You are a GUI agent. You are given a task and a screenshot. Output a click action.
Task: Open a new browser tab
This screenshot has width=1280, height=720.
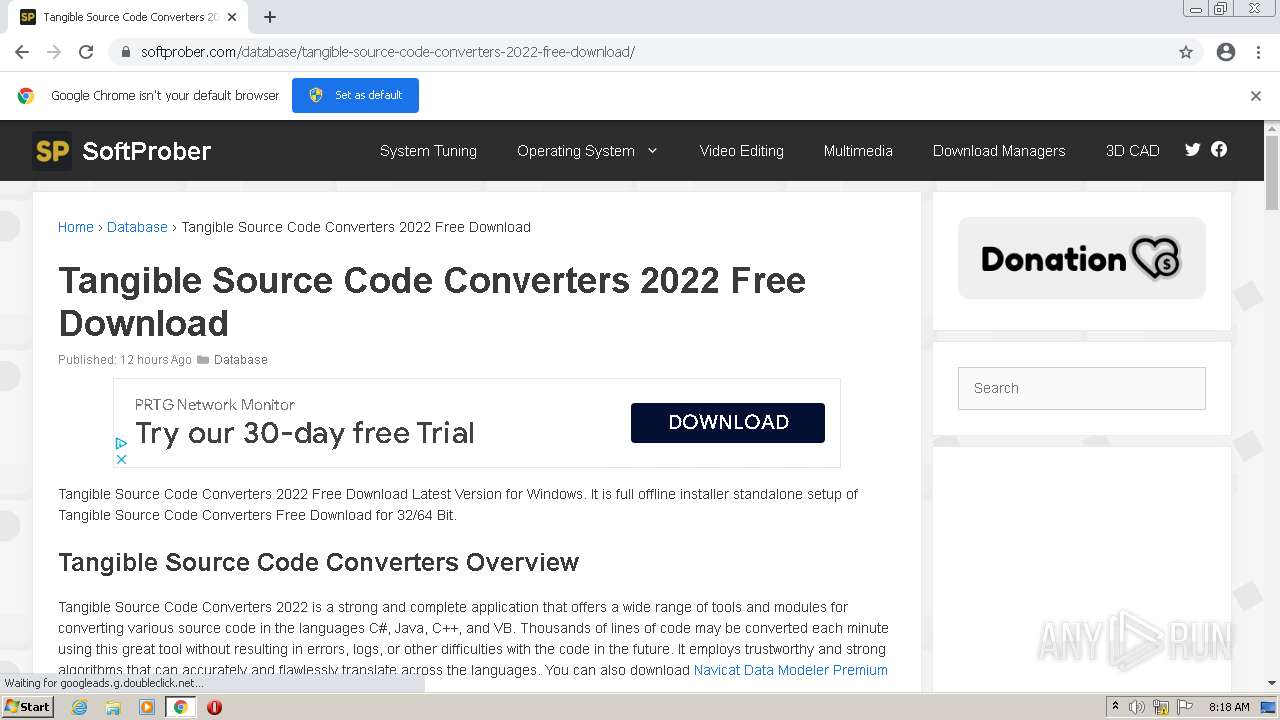point(270,17)
